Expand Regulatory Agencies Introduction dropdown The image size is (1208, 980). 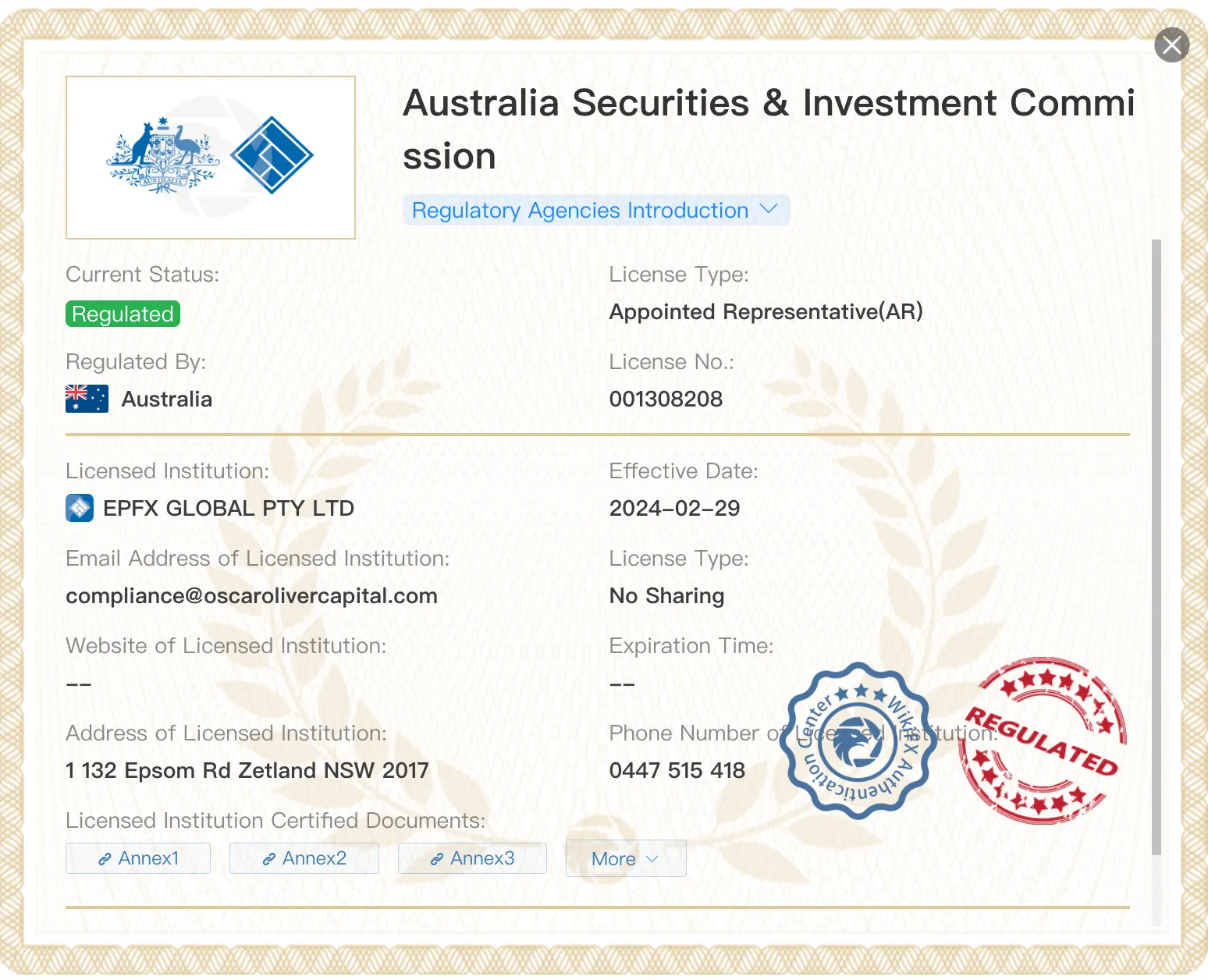pyautogui.click(x=596, y=210)
